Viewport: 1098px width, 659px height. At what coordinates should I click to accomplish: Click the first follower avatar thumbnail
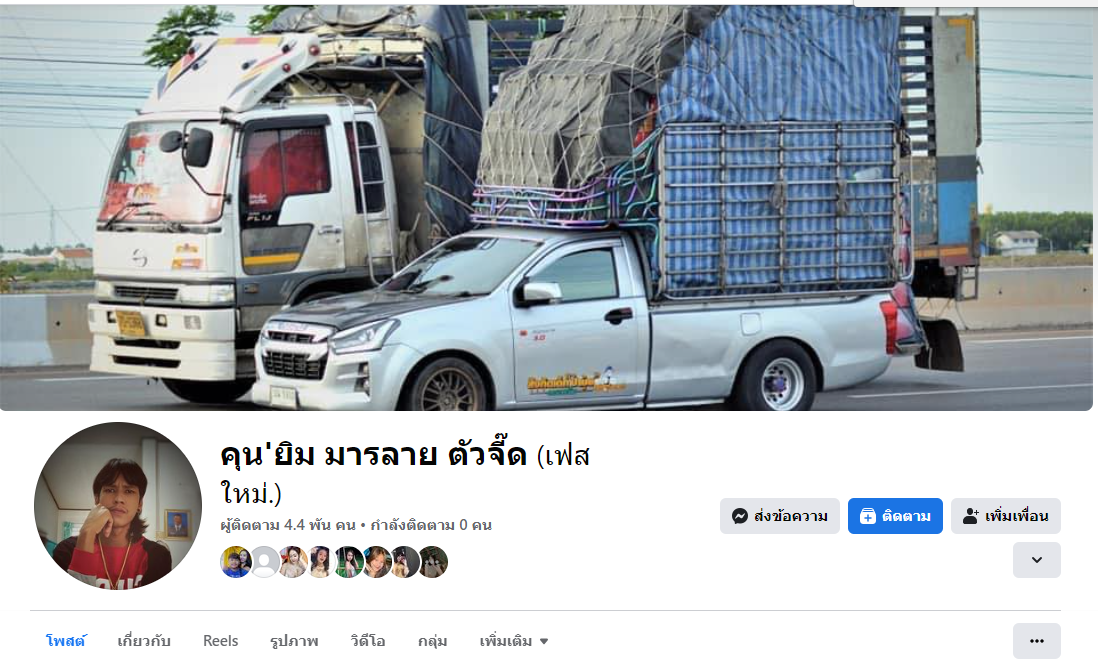[x=236, y=562]
